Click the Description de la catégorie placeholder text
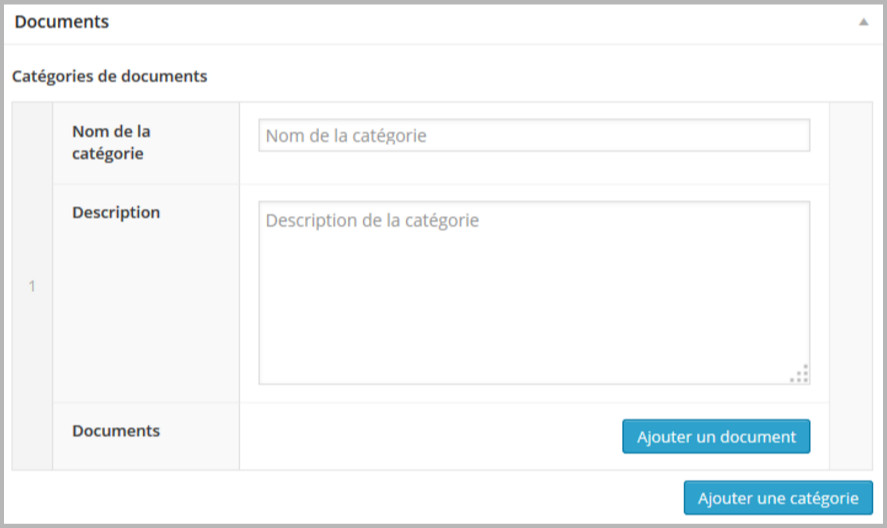Viewport: 887px width, 528px height. [x=372, y=220]
